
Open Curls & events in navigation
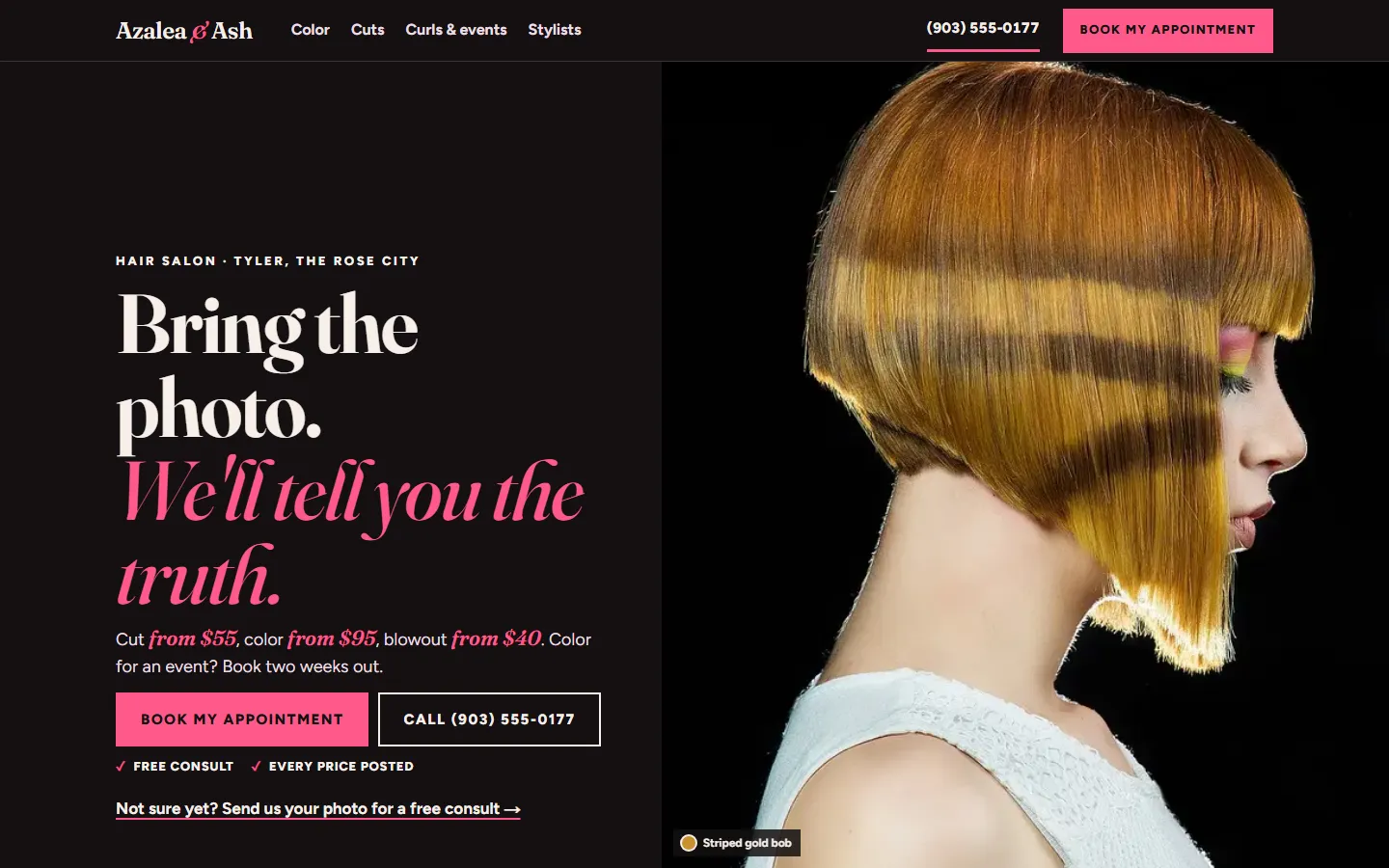click(x=456, y=30)
